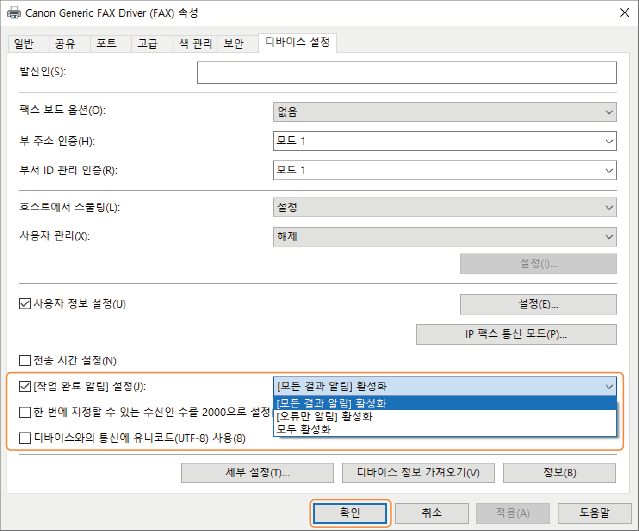639x531 pixels.
Task: Switch to the 일반 tab
Action: (x=24, y=44)
